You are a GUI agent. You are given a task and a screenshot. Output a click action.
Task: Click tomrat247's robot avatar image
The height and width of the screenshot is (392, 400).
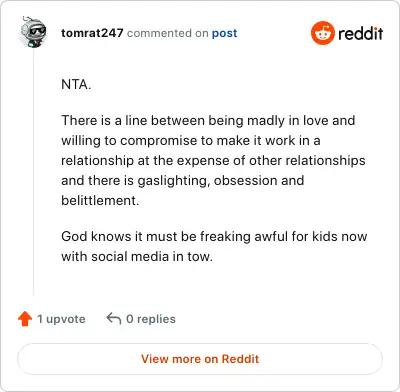click(34, 32)
